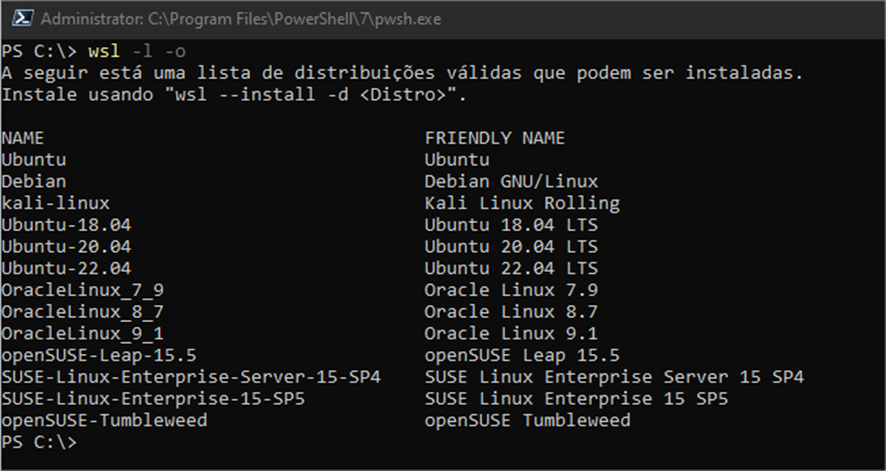The width and height of the screenshot is (886, 471).
Task: Click the final PS C:\> prompt line
Action: [x=39, y=442]
